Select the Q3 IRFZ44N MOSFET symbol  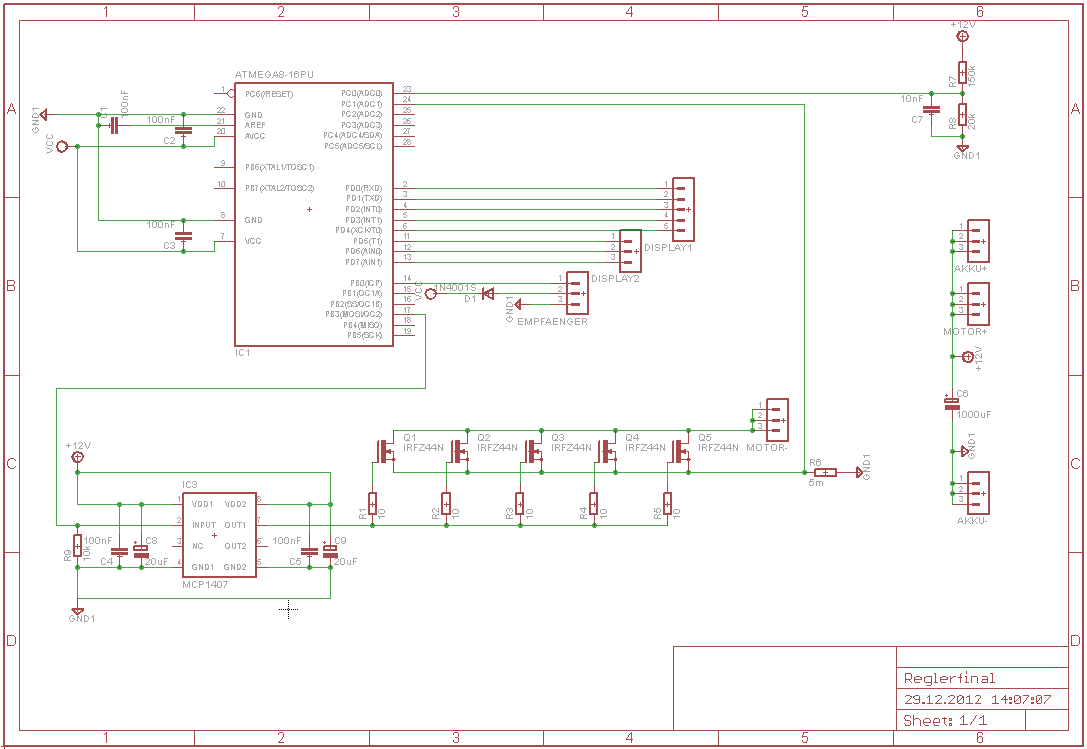click(x=532, y=451)
